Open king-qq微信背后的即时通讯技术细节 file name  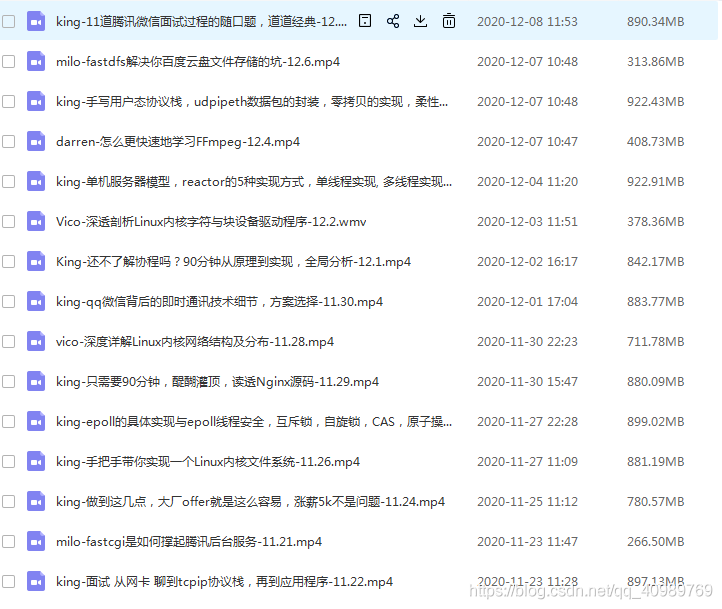pyautogui.click(x=219, y=302)
